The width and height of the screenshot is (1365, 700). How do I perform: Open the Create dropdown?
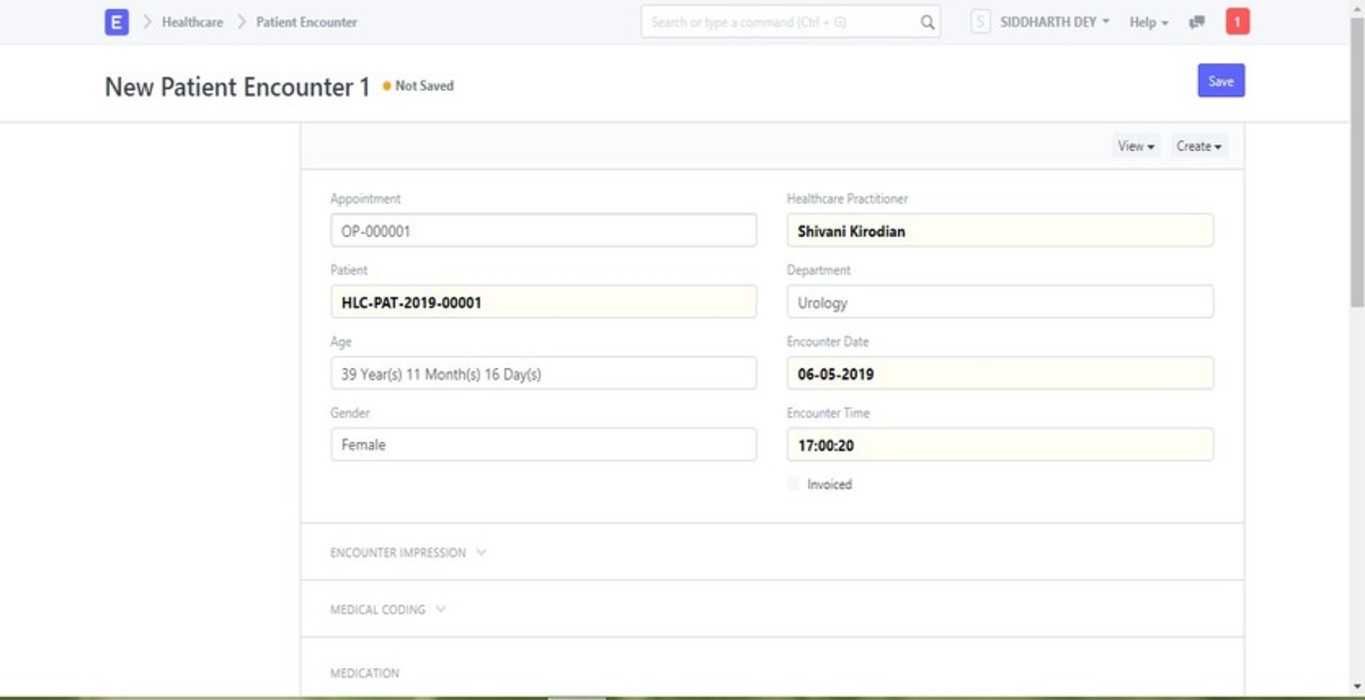pyautogui.click(x=1198, y=146)
